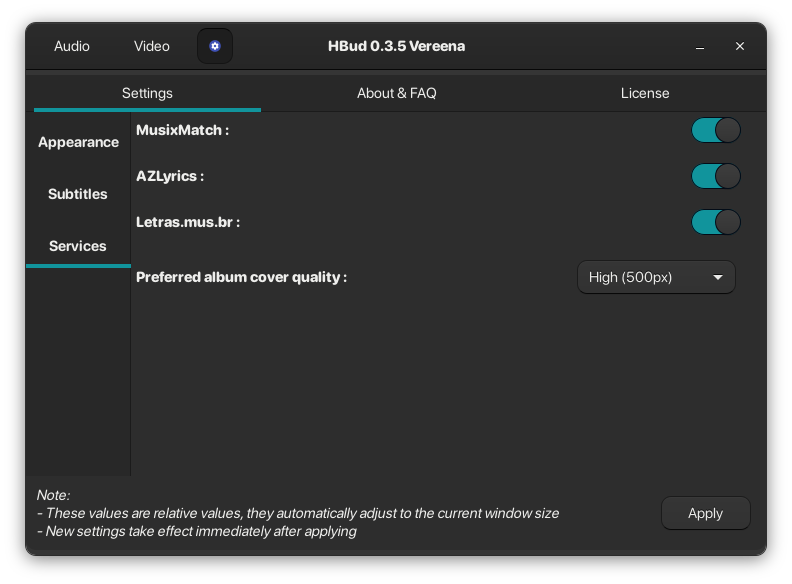This screenshot has height=584, width=792.
Task: Expand the album cover quality dropdown
Action: (656, 277)
